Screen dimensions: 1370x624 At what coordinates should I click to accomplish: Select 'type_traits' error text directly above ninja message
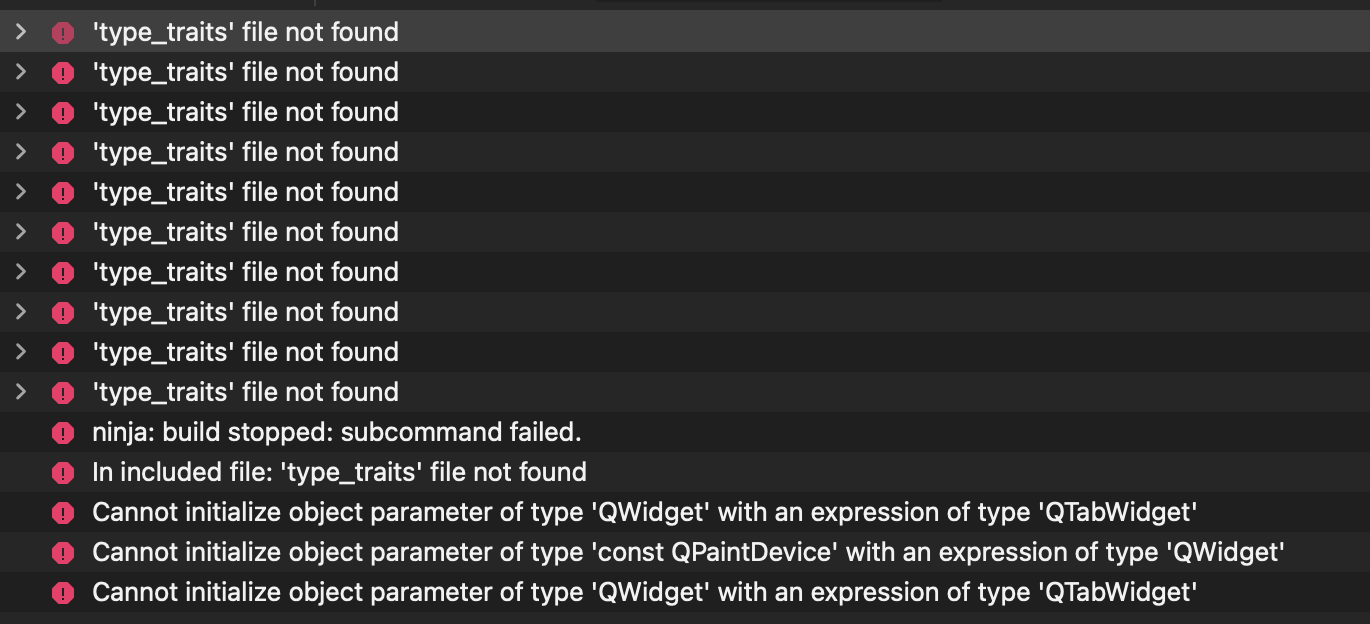245,392
